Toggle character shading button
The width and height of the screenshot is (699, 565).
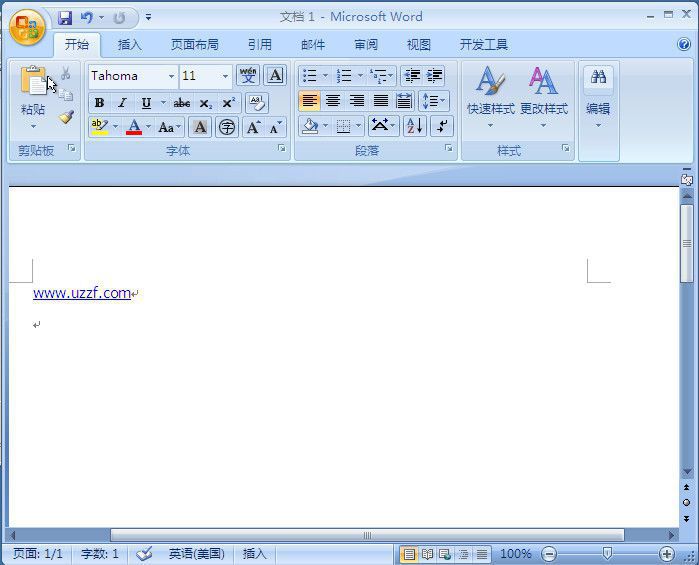[x=200, y=128]
